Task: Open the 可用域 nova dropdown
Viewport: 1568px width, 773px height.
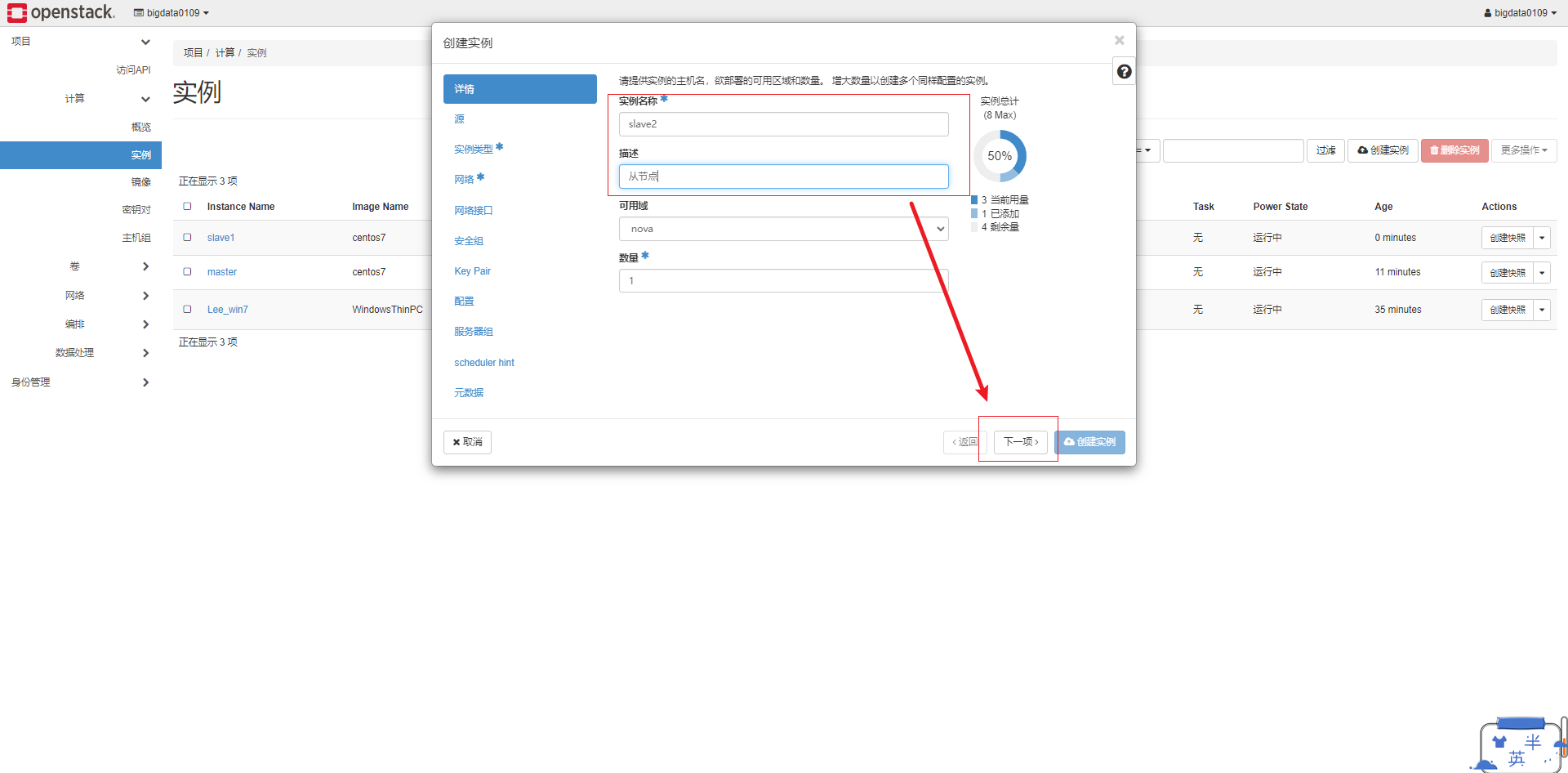Action: 783,229
